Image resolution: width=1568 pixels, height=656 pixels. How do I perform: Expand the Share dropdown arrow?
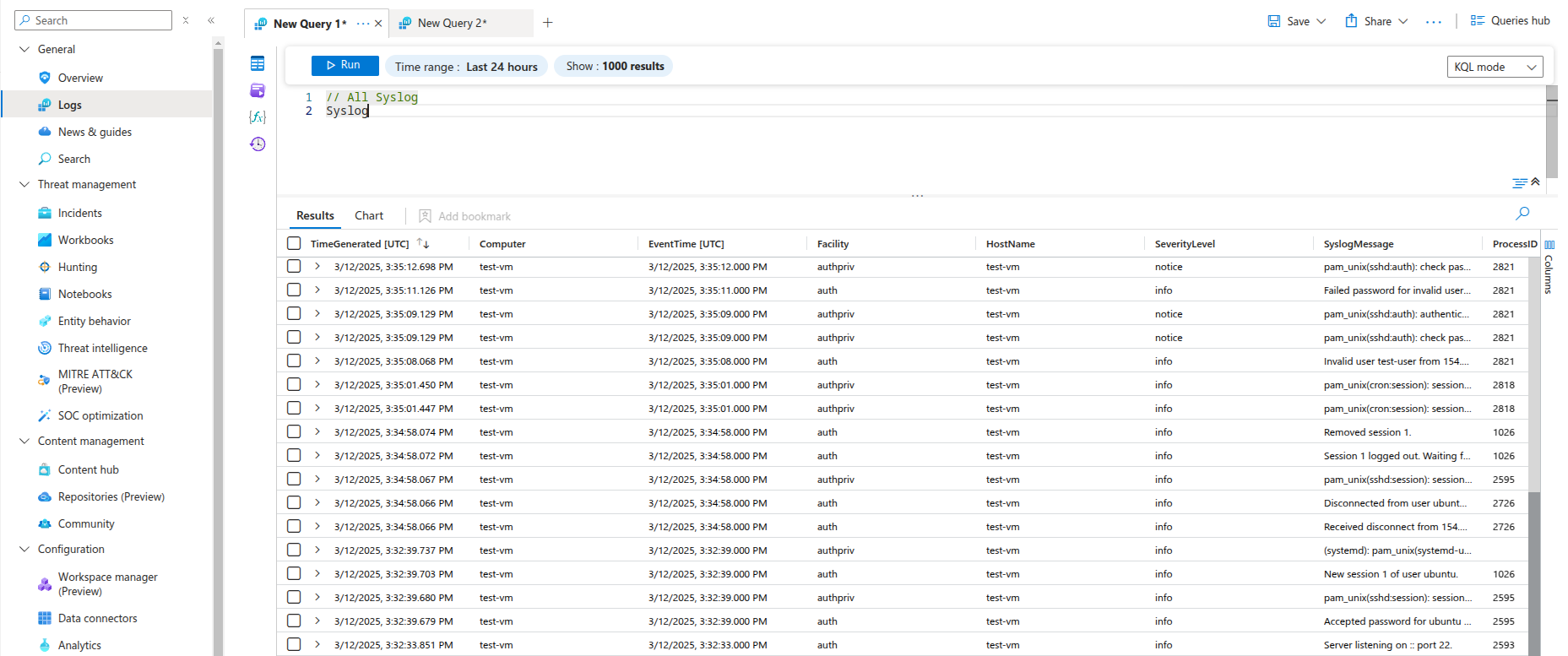coord(1403,21)
